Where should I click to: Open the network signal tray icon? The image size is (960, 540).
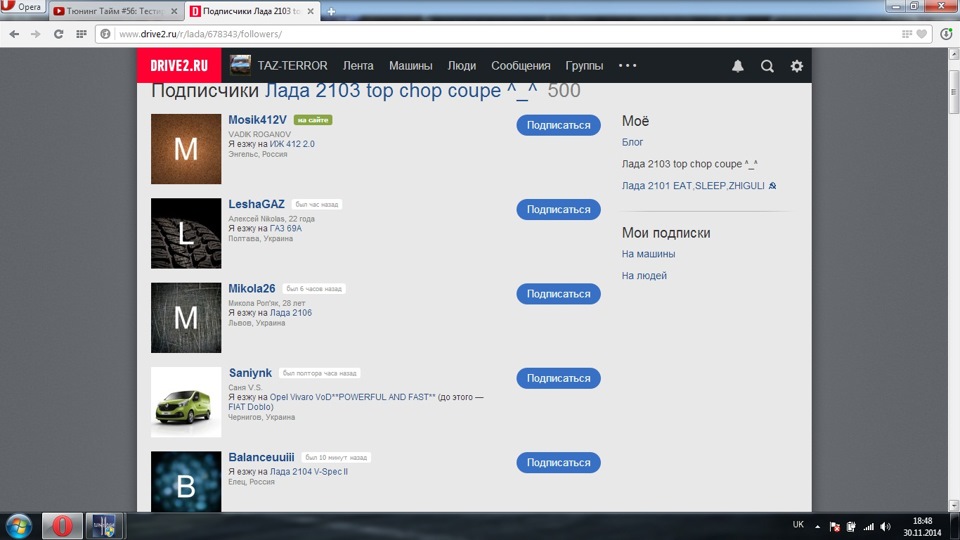coord(869,527)
